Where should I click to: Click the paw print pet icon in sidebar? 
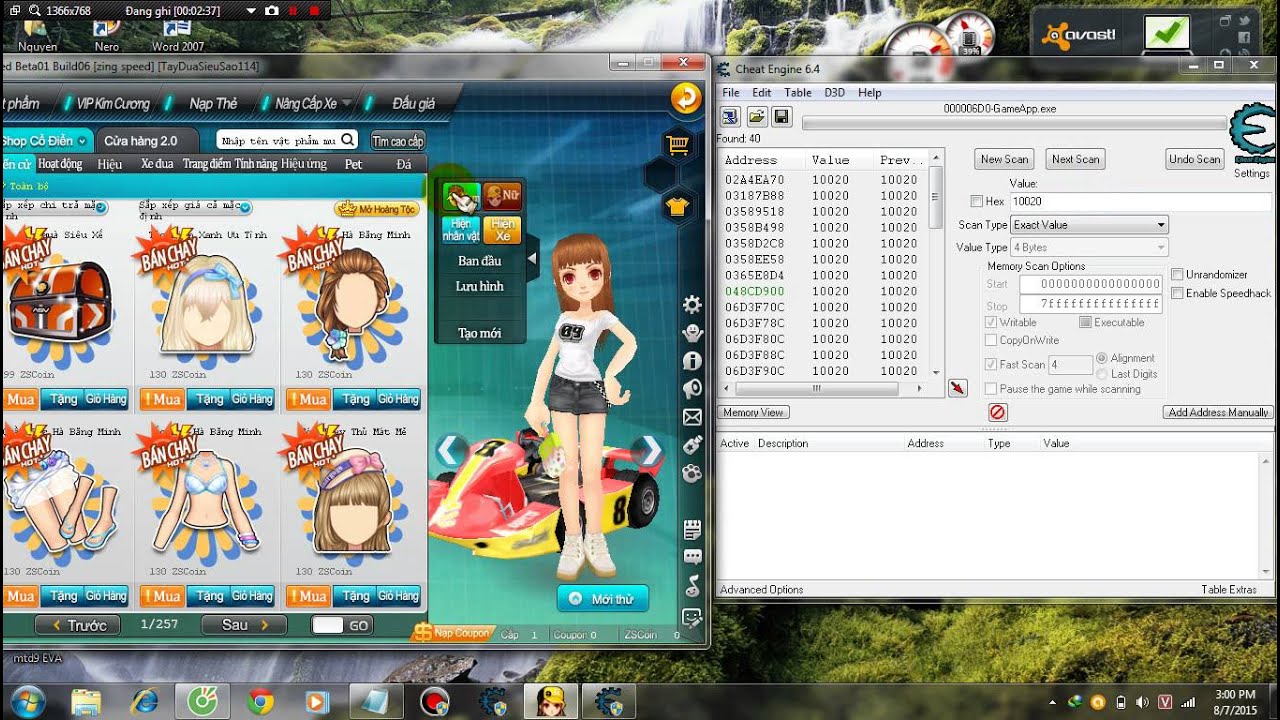point(691,473)
